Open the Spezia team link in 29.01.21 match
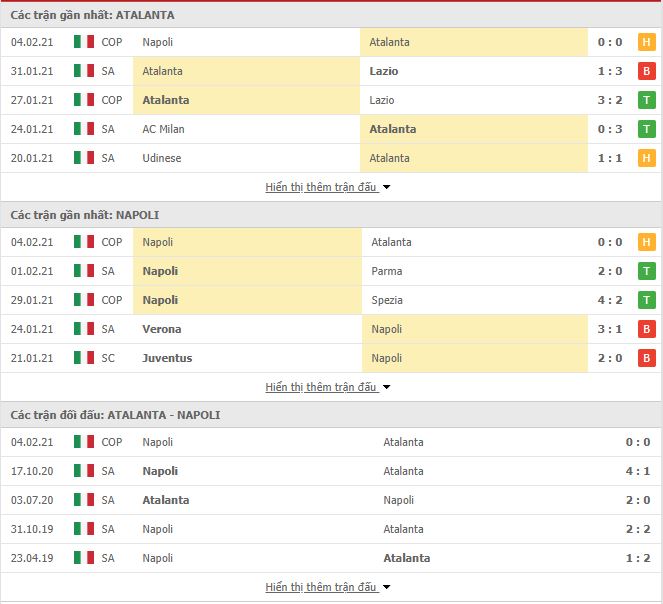The height and width of the screenshot is (604, 663). (387, 300)
